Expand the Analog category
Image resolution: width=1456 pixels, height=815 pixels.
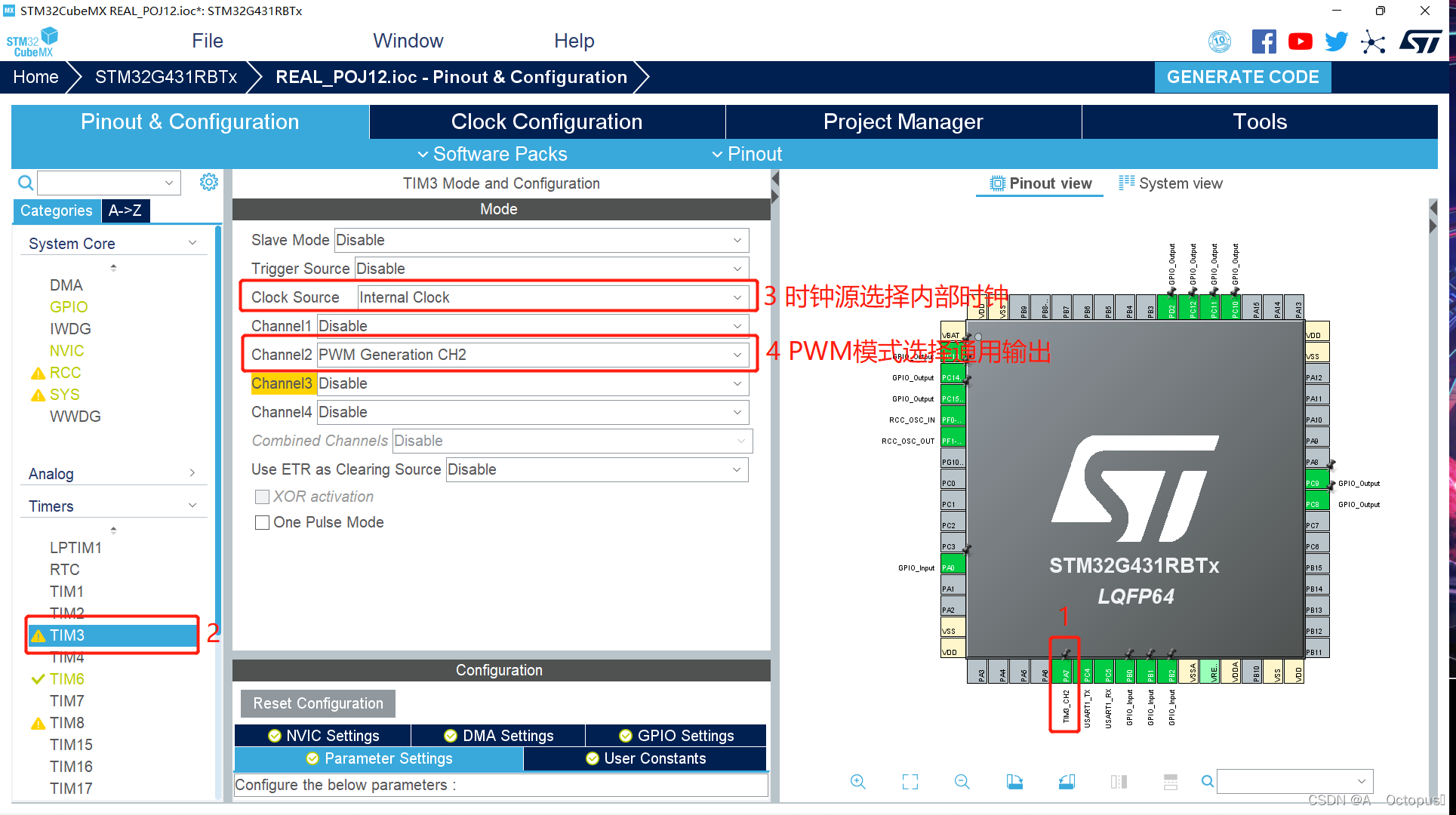point(192,473)
